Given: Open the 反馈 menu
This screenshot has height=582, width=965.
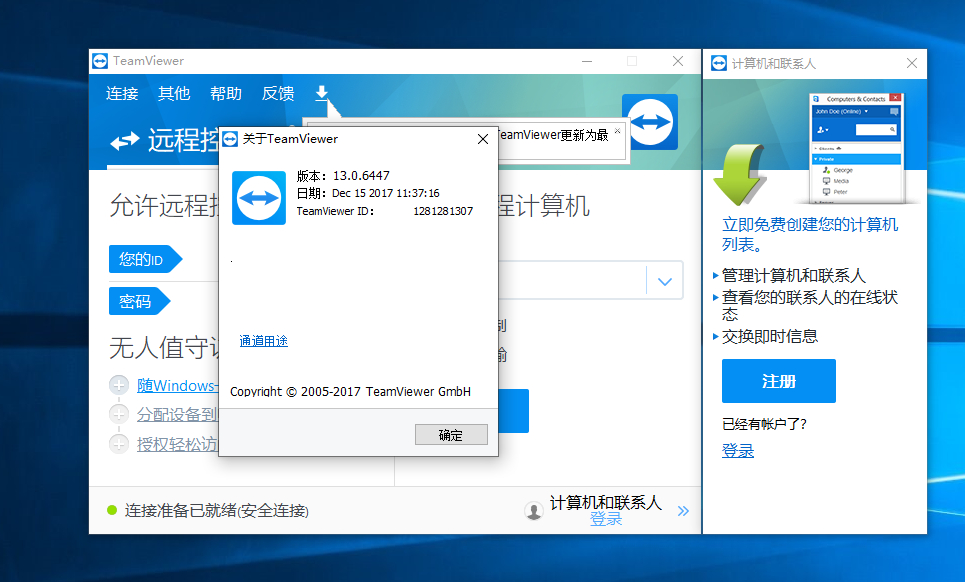Looking at the screenshot, I should click(278, 94).
